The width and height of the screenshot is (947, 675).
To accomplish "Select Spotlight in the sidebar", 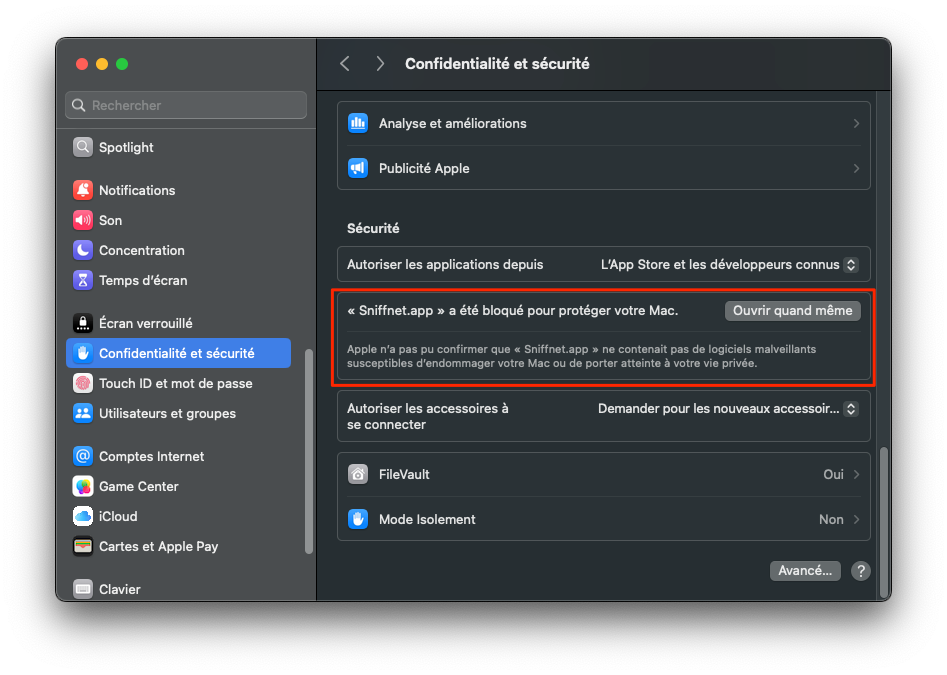I will (x=178, y=147).
